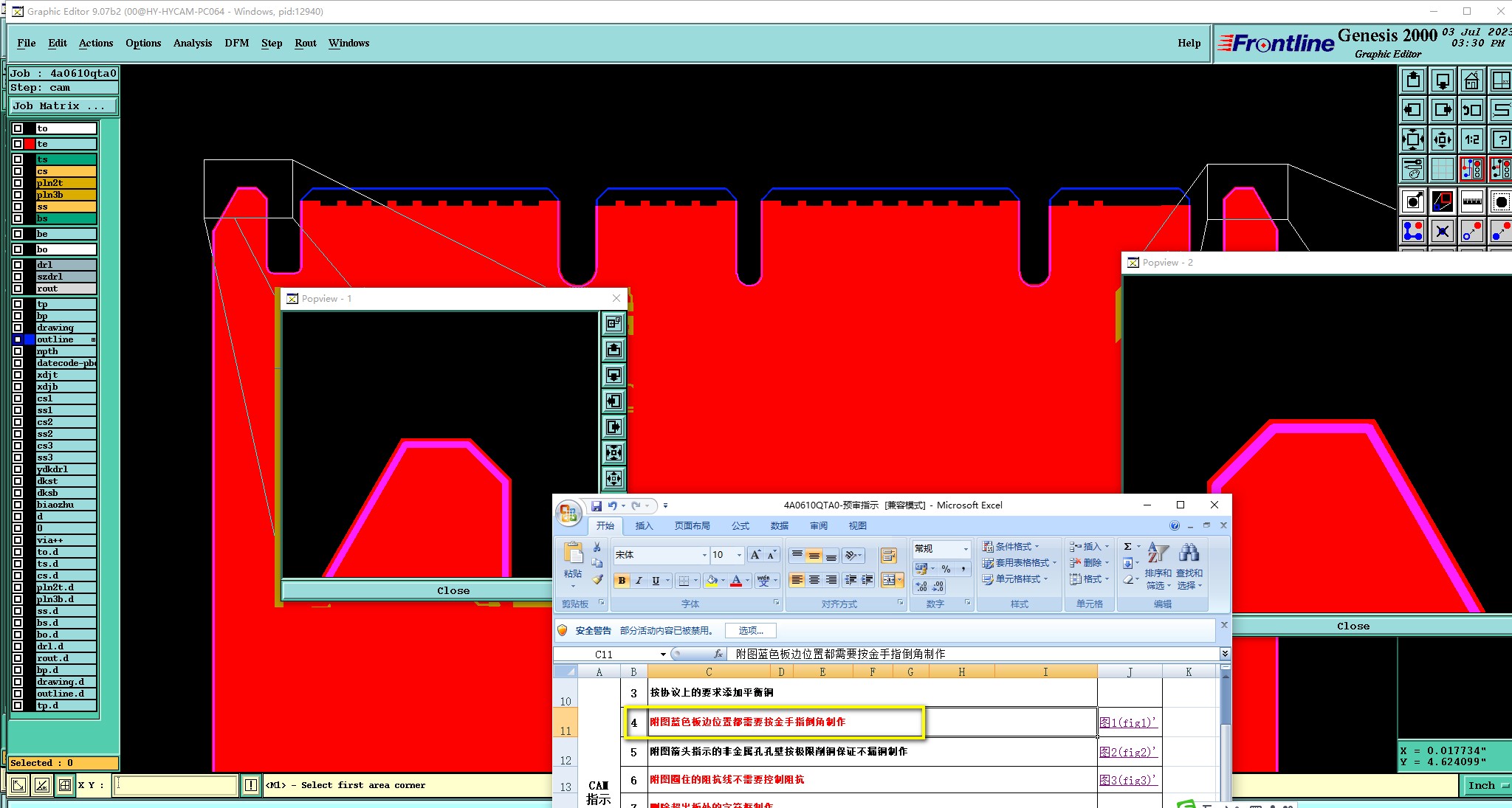
Task: Toggle the checkbox for layer drl
Action: [18, 265]
